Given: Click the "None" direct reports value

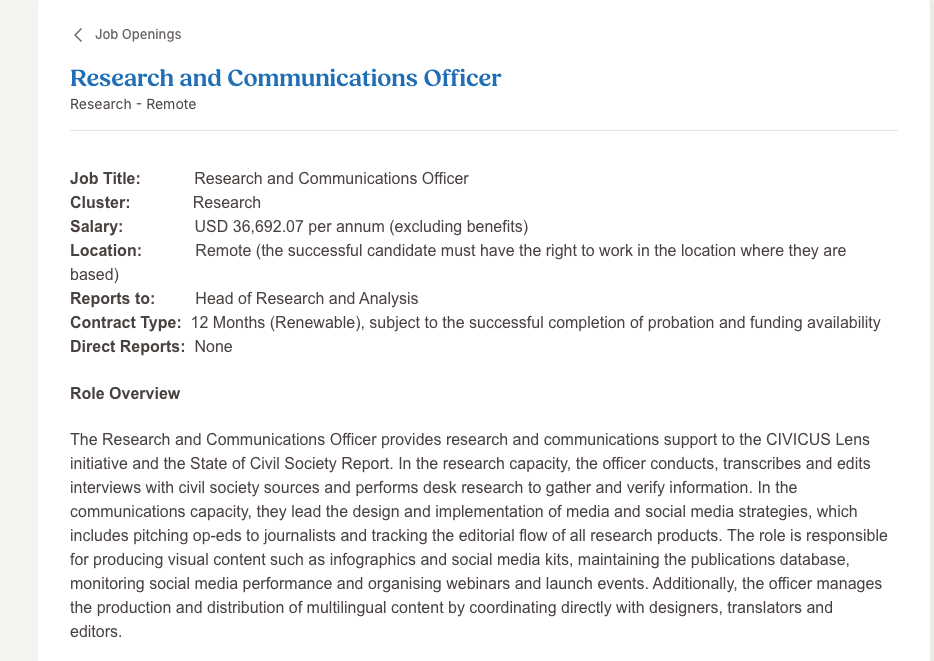Looking at the screenshot, I should [x=213, y=347].
